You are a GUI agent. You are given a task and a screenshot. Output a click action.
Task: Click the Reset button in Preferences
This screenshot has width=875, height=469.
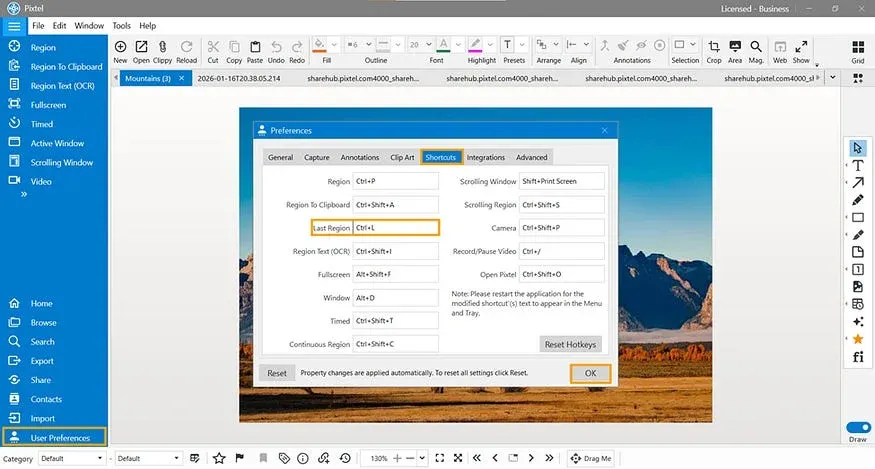tap(277, 373)
